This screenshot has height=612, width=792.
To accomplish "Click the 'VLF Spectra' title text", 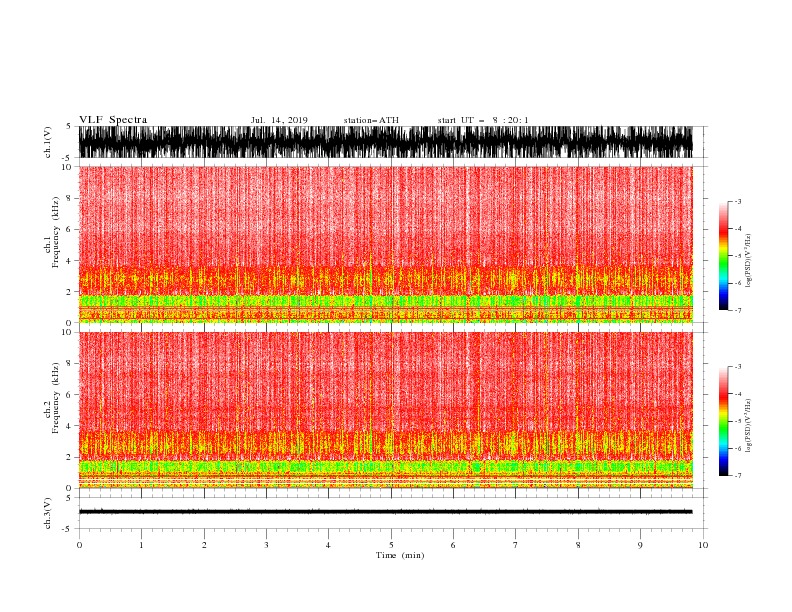I will pos(113,120).
